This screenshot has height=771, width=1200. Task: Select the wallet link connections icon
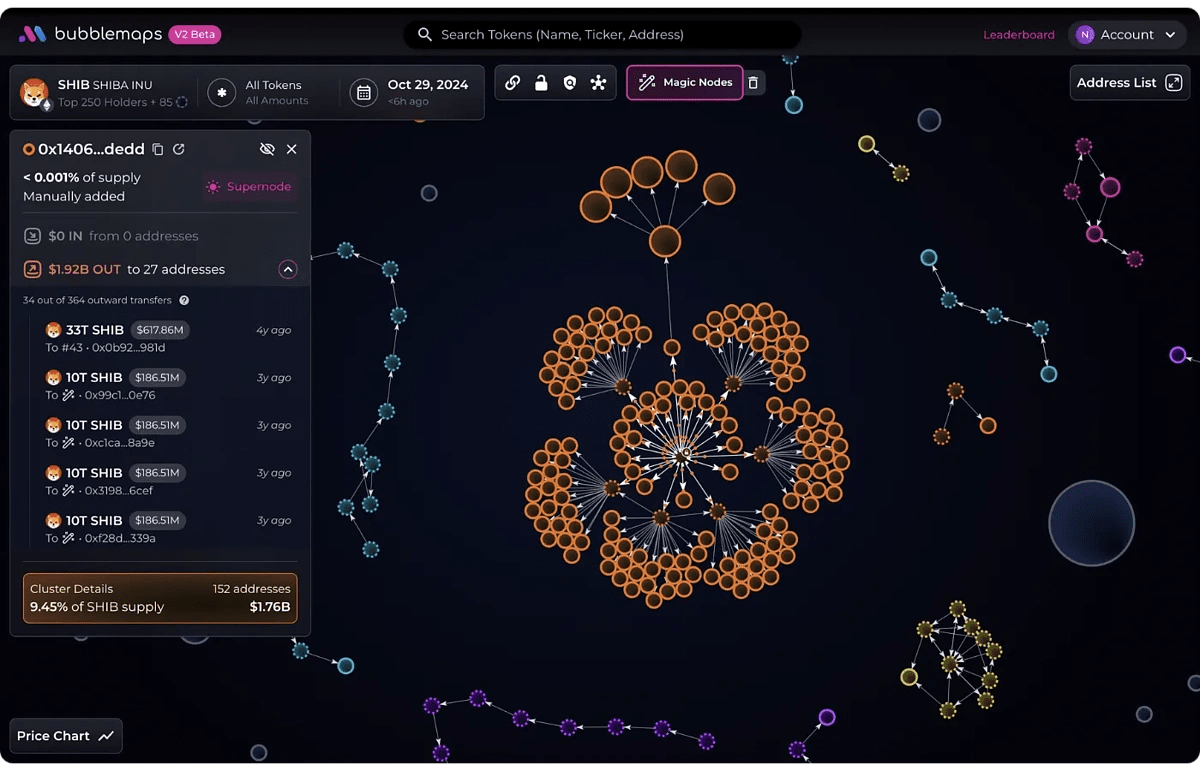click(513, 83)
